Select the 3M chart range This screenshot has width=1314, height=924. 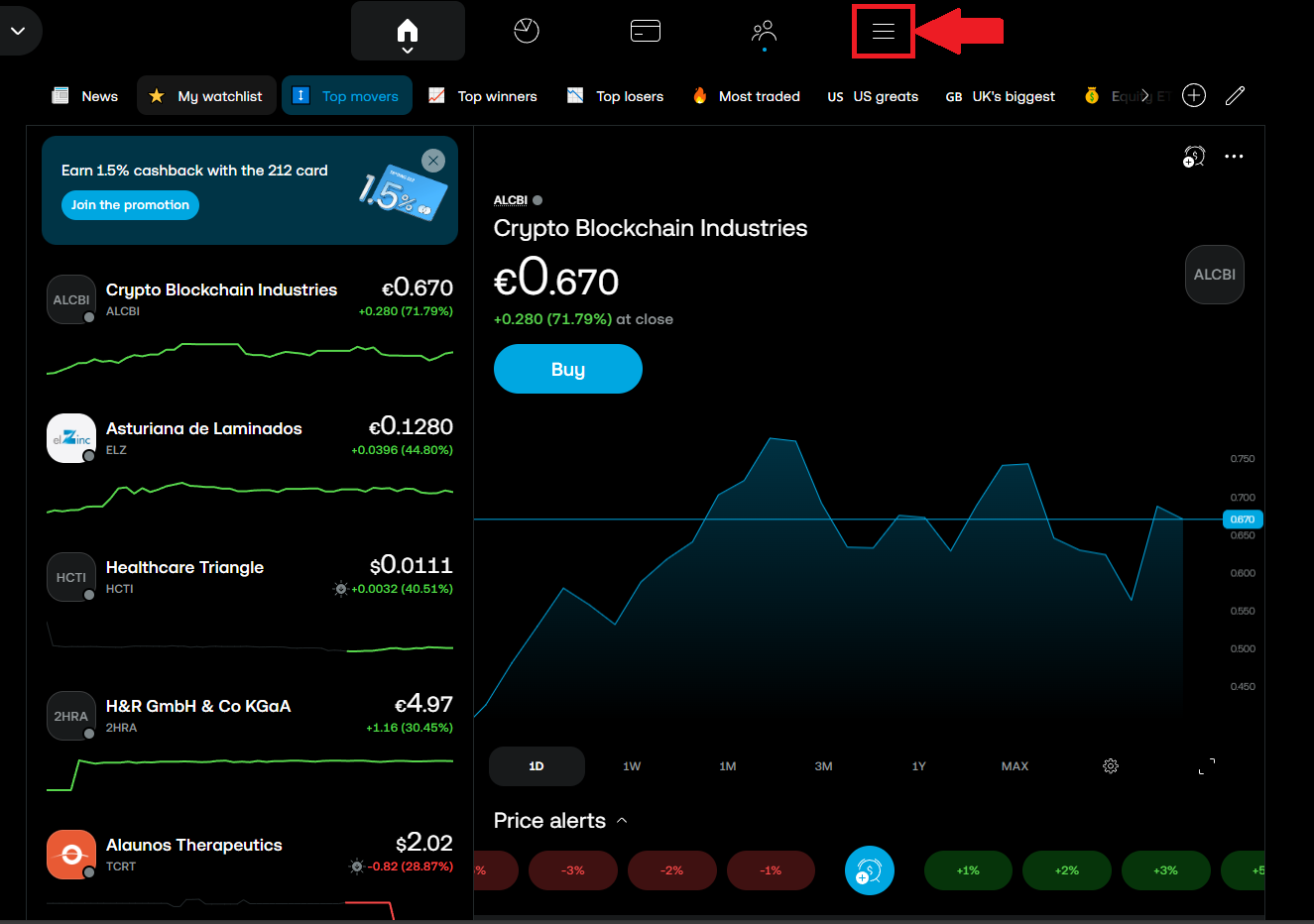point(823,766)
